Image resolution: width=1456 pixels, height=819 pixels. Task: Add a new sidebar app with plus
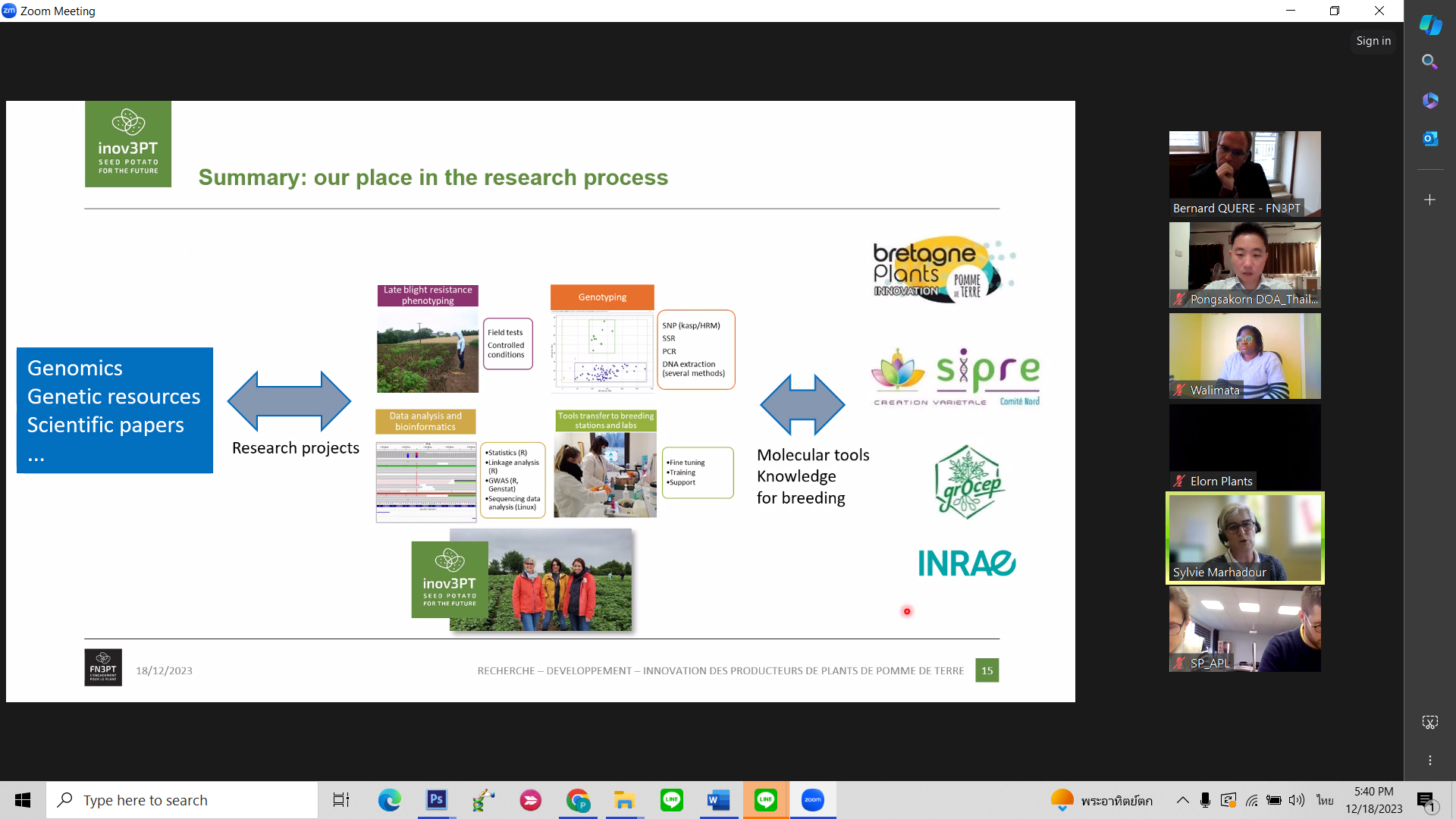[x=1429, y=199]
